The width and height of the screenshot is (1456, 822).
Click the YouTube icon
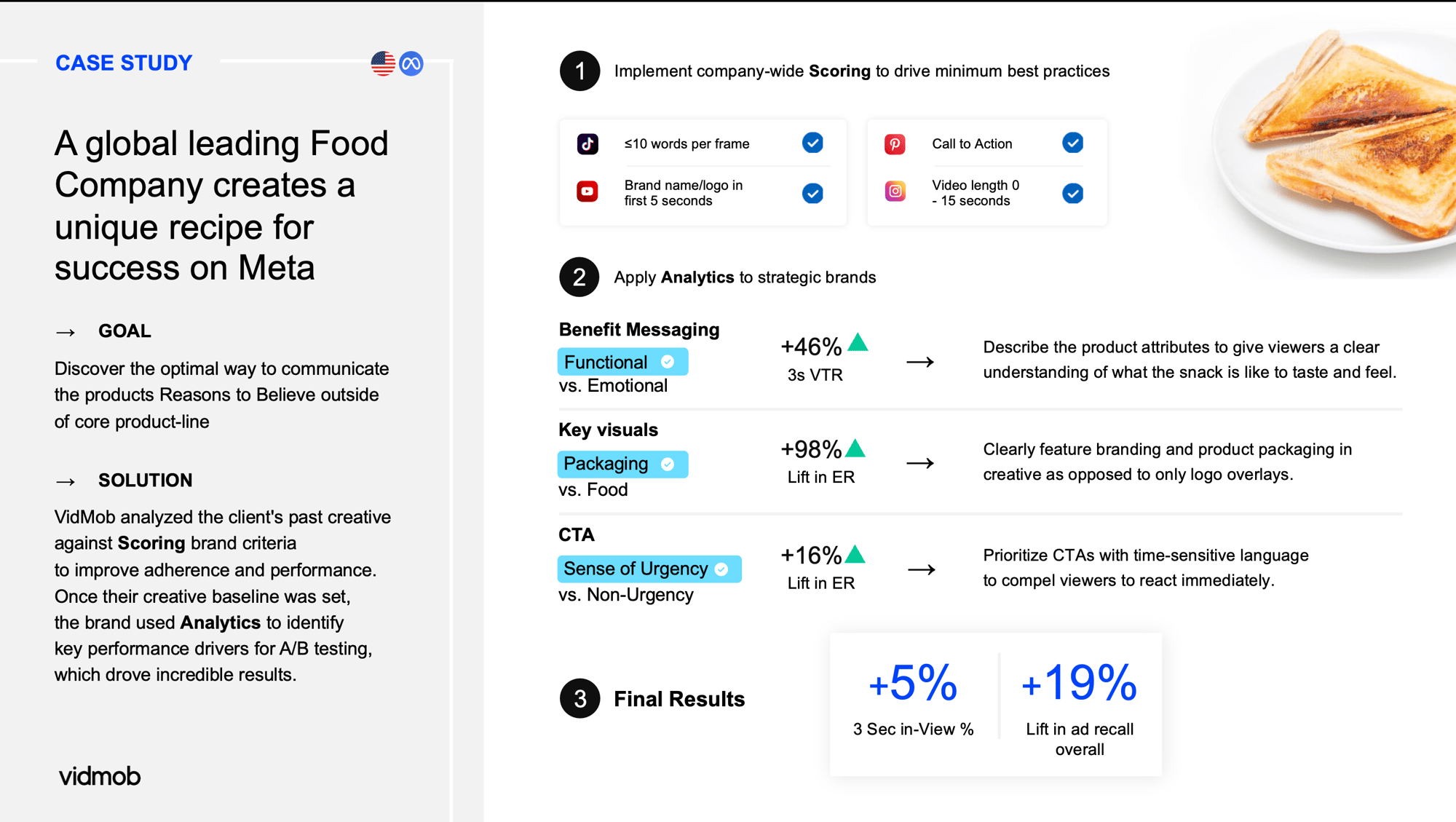click(x=587, y=191)
